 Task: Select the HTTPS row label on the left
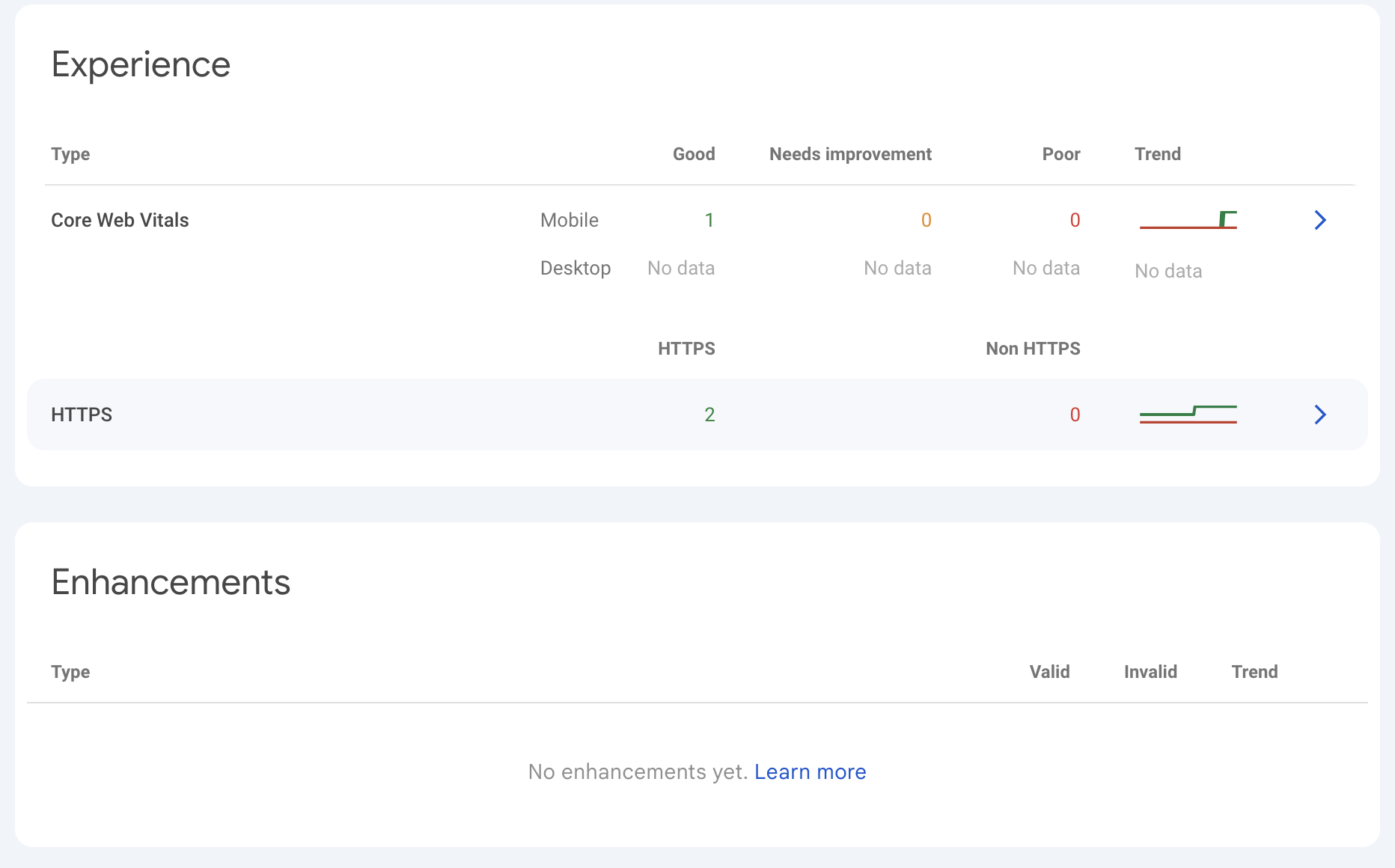[82, 415]
